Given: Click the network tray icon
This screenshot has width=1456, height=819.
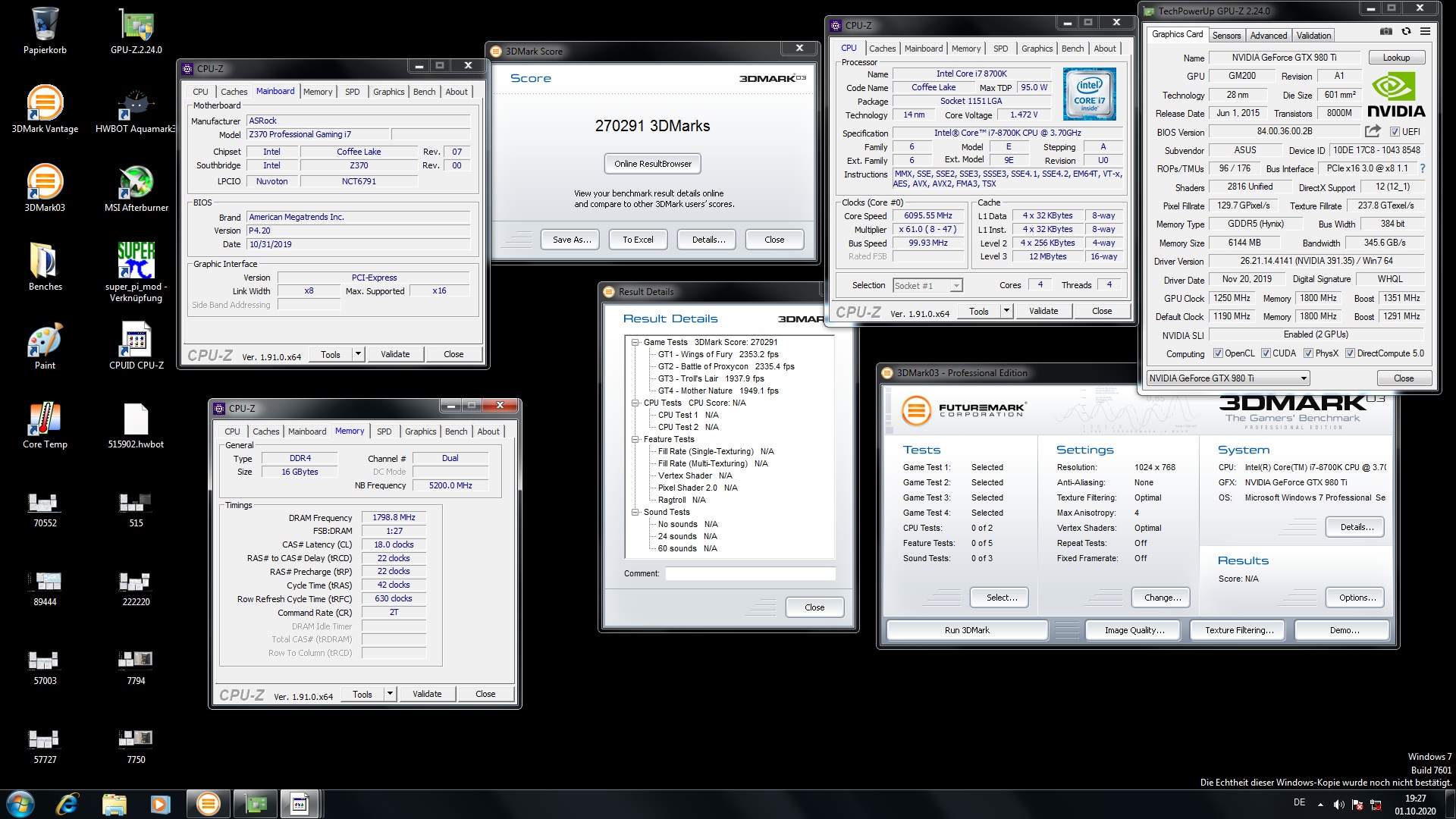Looking at the screenshot, I should pyautogui.click(x=1376, y=805).
